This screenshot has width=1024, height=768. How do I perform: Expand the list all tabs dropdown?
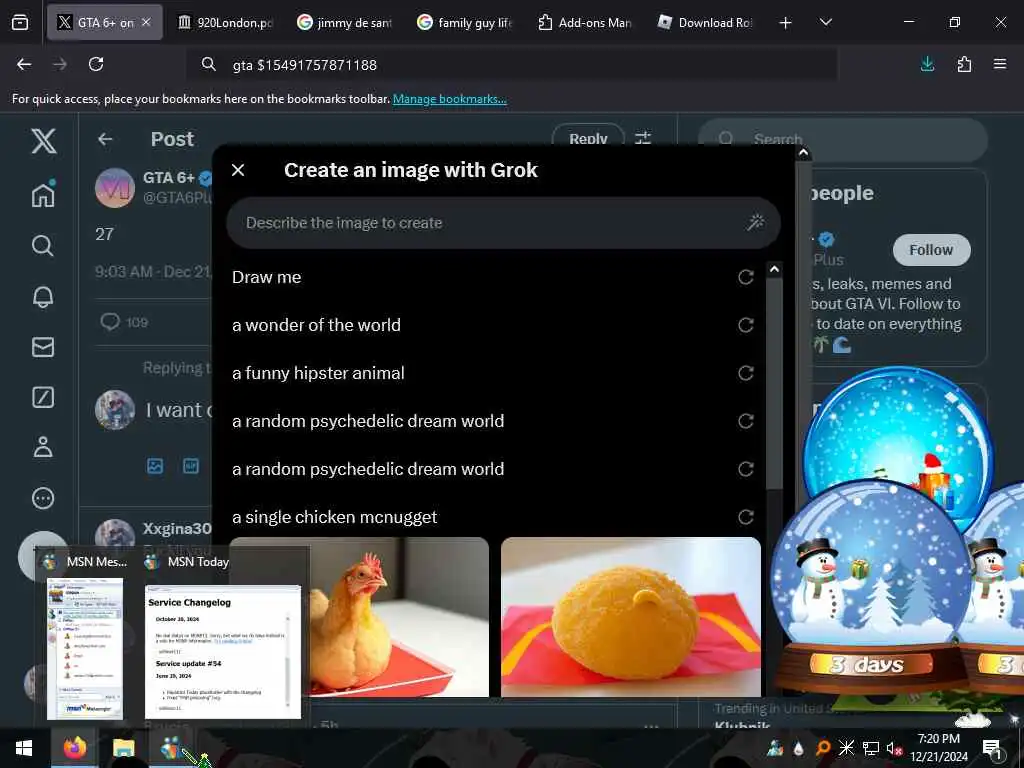pyautogui.click(x=826, y=23)
